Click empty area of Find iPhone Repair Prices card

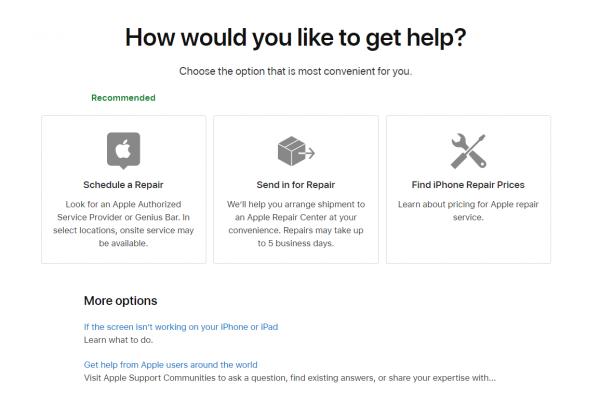coord(468,245)
